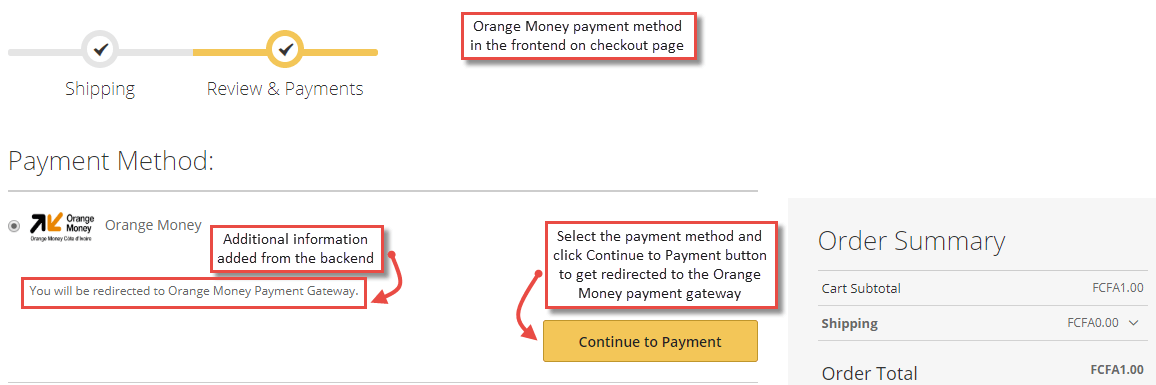Click the Orange Money logo image
1156x385 pixels.
tap(63, 227)
